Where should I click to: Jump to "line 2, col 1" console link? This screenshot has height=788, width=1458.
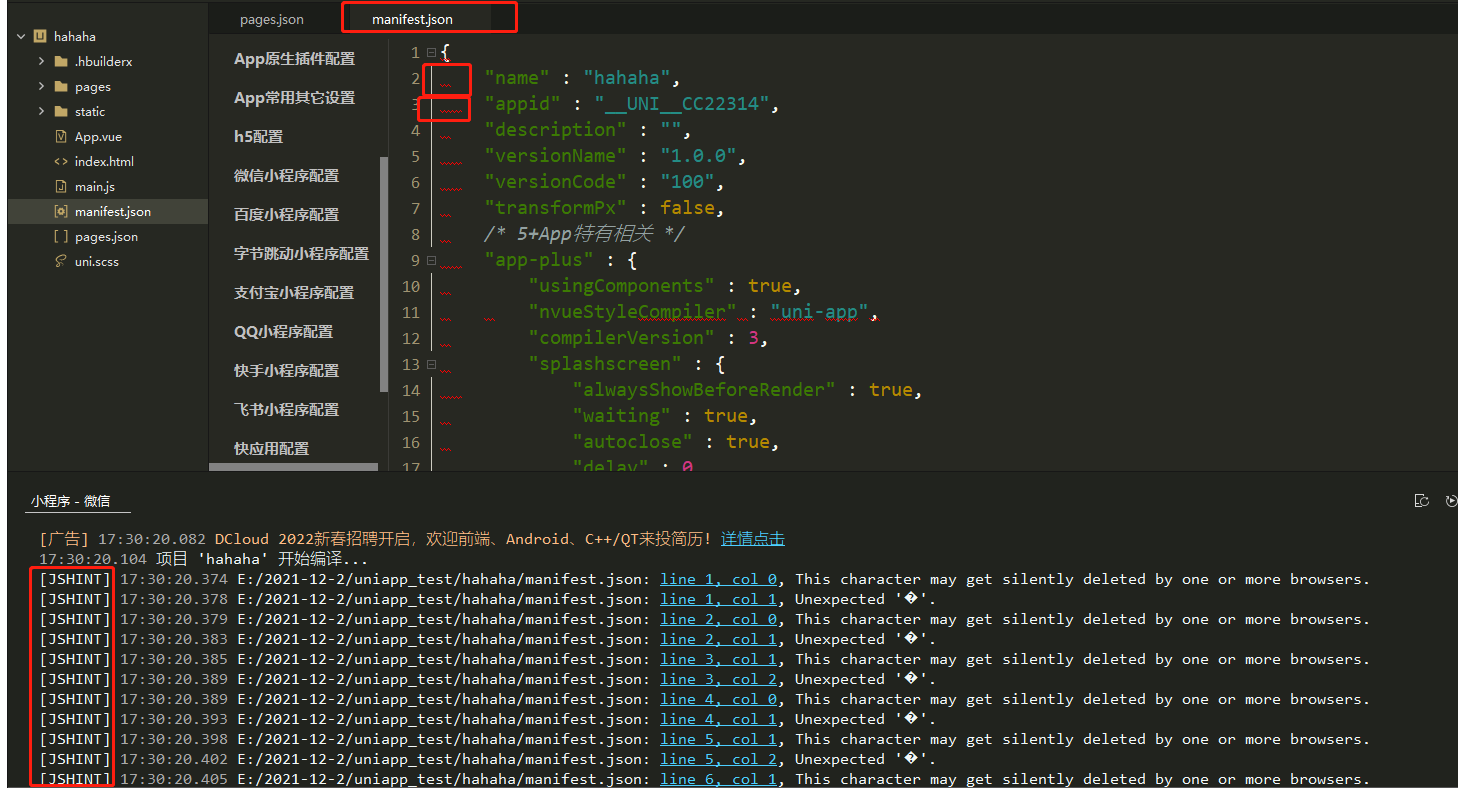pos(718,639)
